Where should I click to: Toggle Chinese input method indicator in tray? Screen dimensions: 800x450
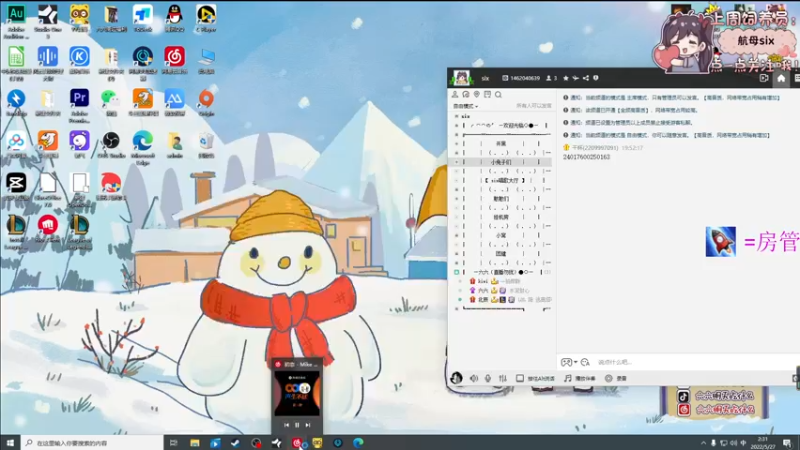743,443
